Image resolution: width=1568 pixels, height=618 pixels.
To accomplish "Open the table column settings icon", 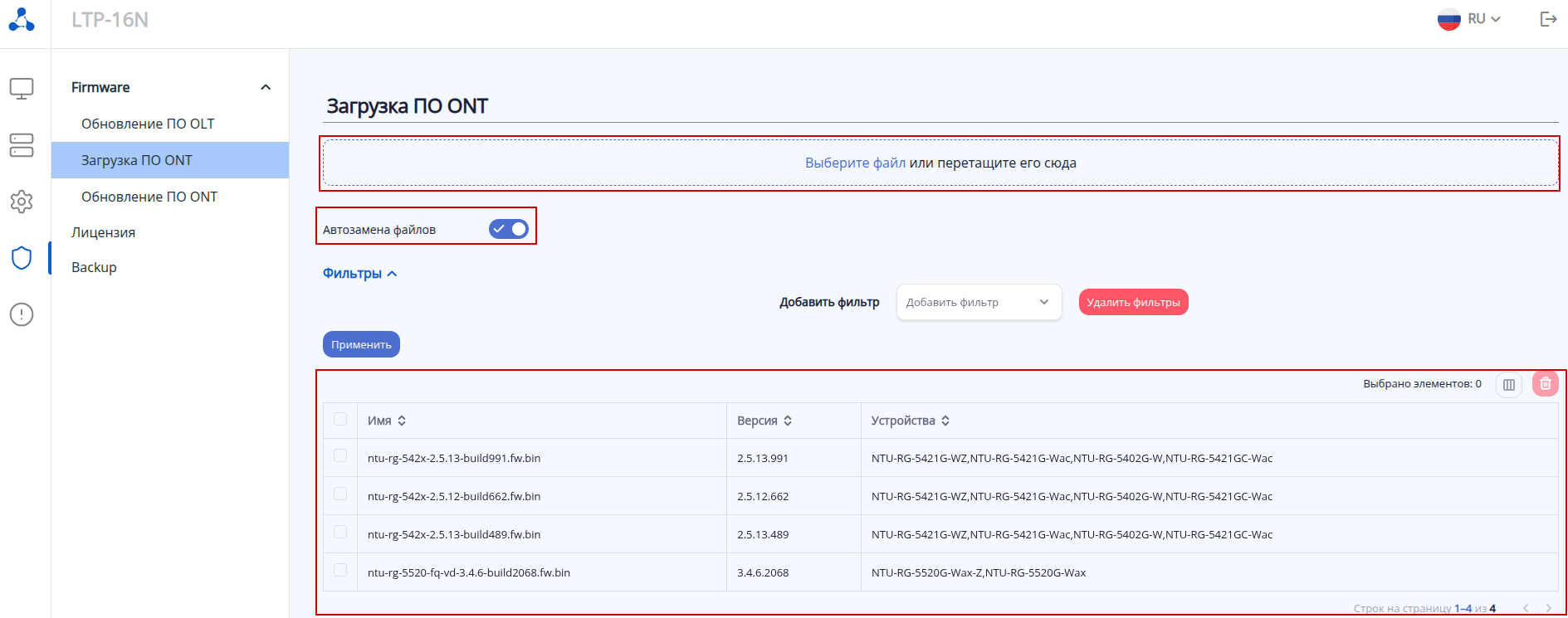I will (1508, 385).
